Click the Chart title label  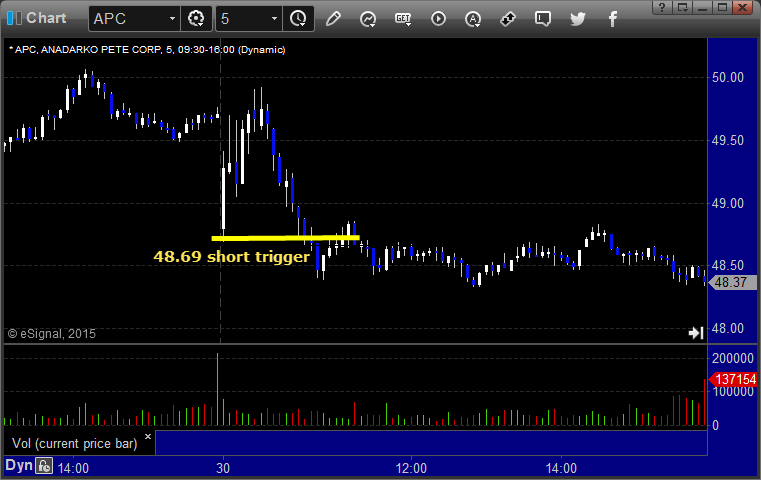(46, 18)
